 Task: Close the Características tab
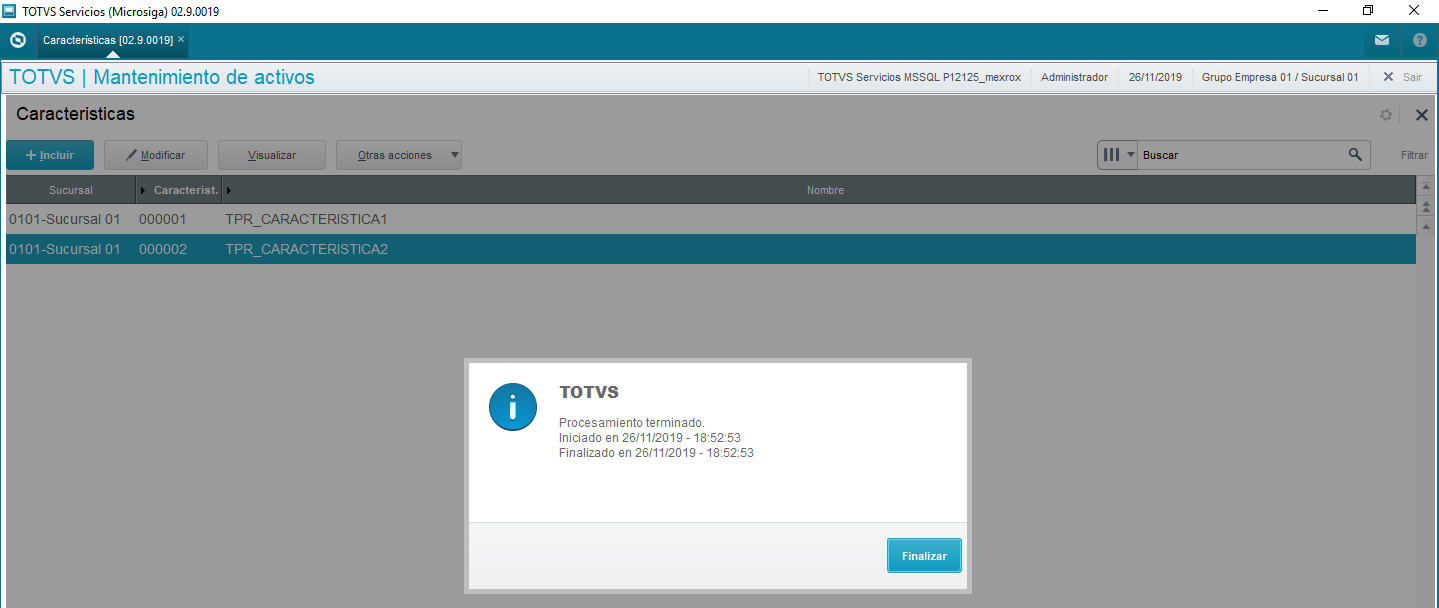pos(181,39)
